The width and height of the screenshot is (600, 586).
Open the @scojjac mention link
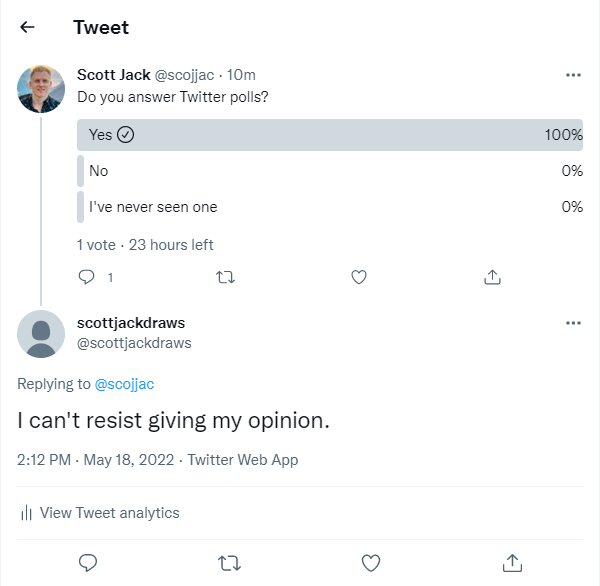pos(124,384)
